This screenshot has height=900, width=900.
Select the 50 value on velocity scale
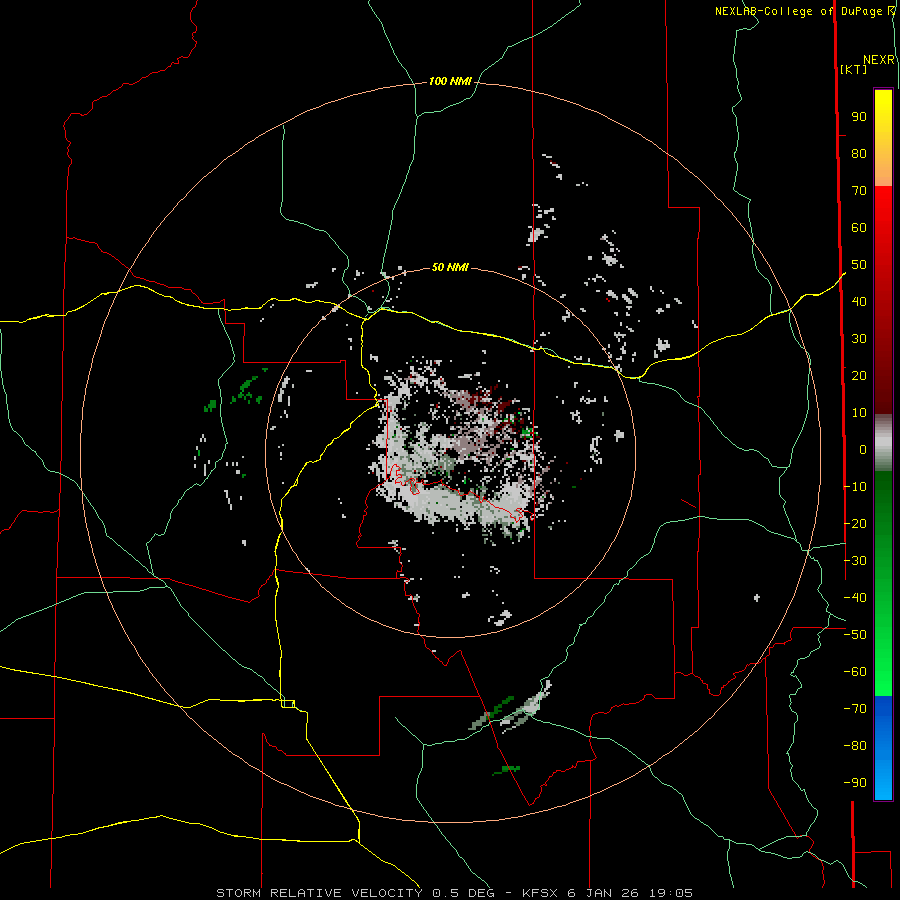tap(859, 265)
